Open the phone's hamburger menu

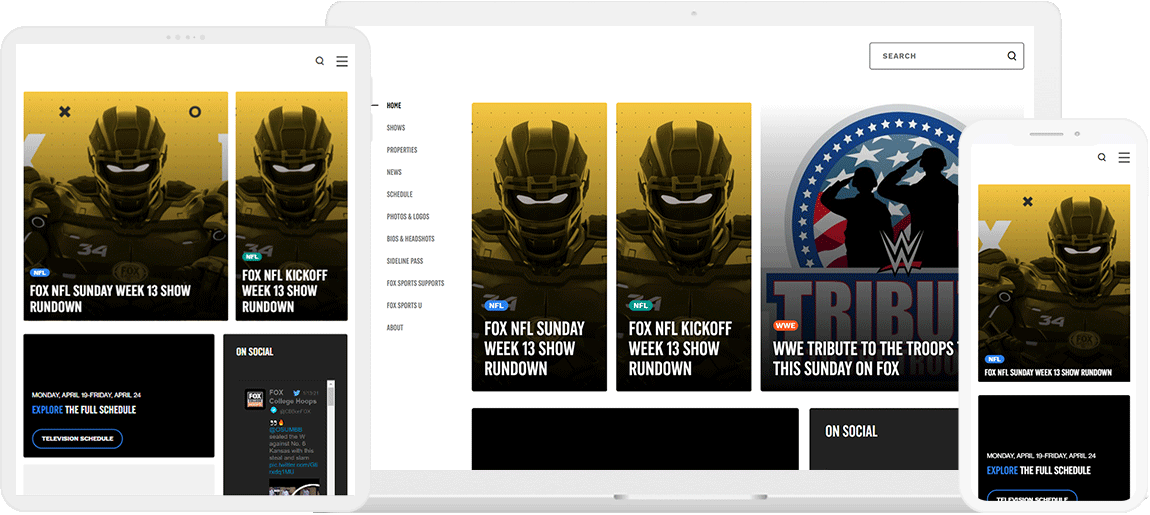[x=1124, y=158]
